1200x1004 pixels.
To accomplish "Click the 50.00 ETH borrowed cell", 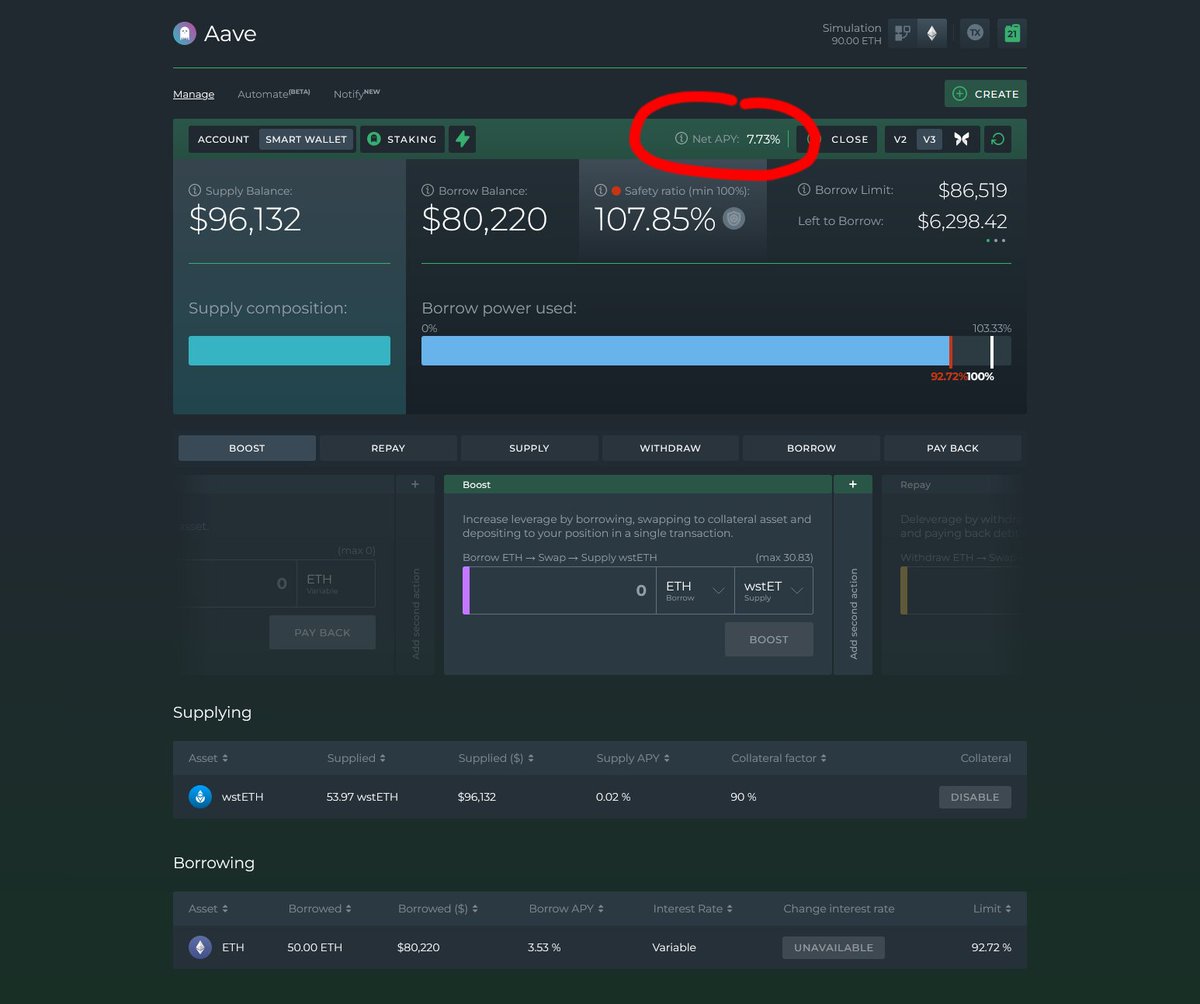I will pyautogui.click(x=316, y=947).
